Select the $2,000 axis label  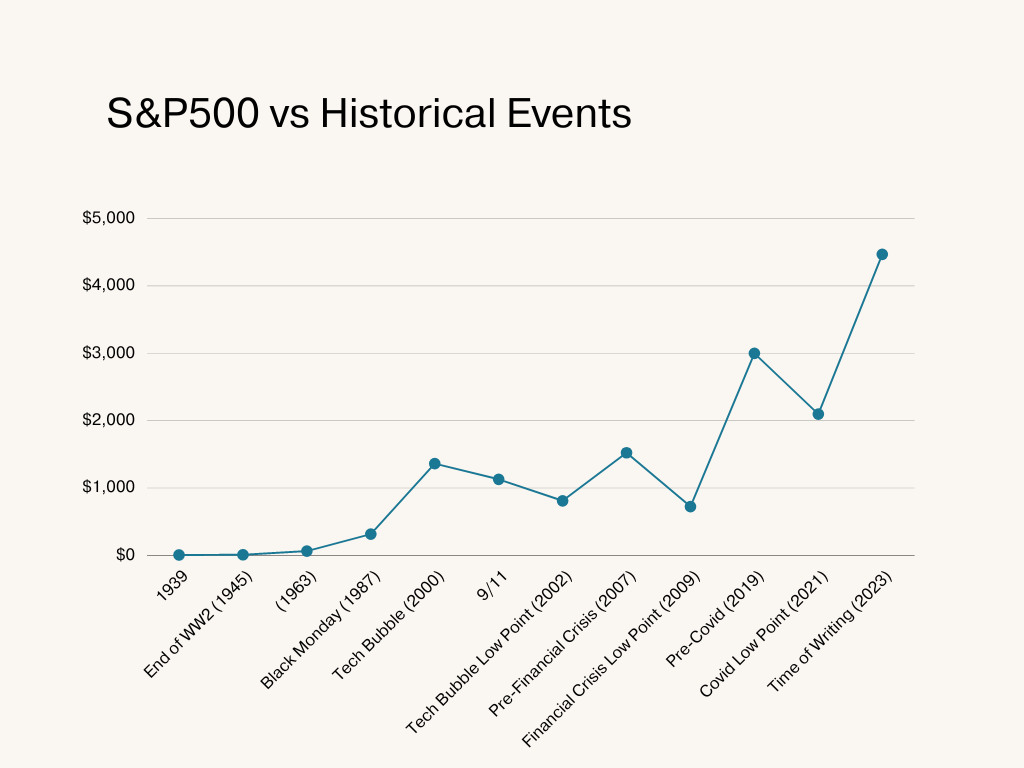coord(108,420)
